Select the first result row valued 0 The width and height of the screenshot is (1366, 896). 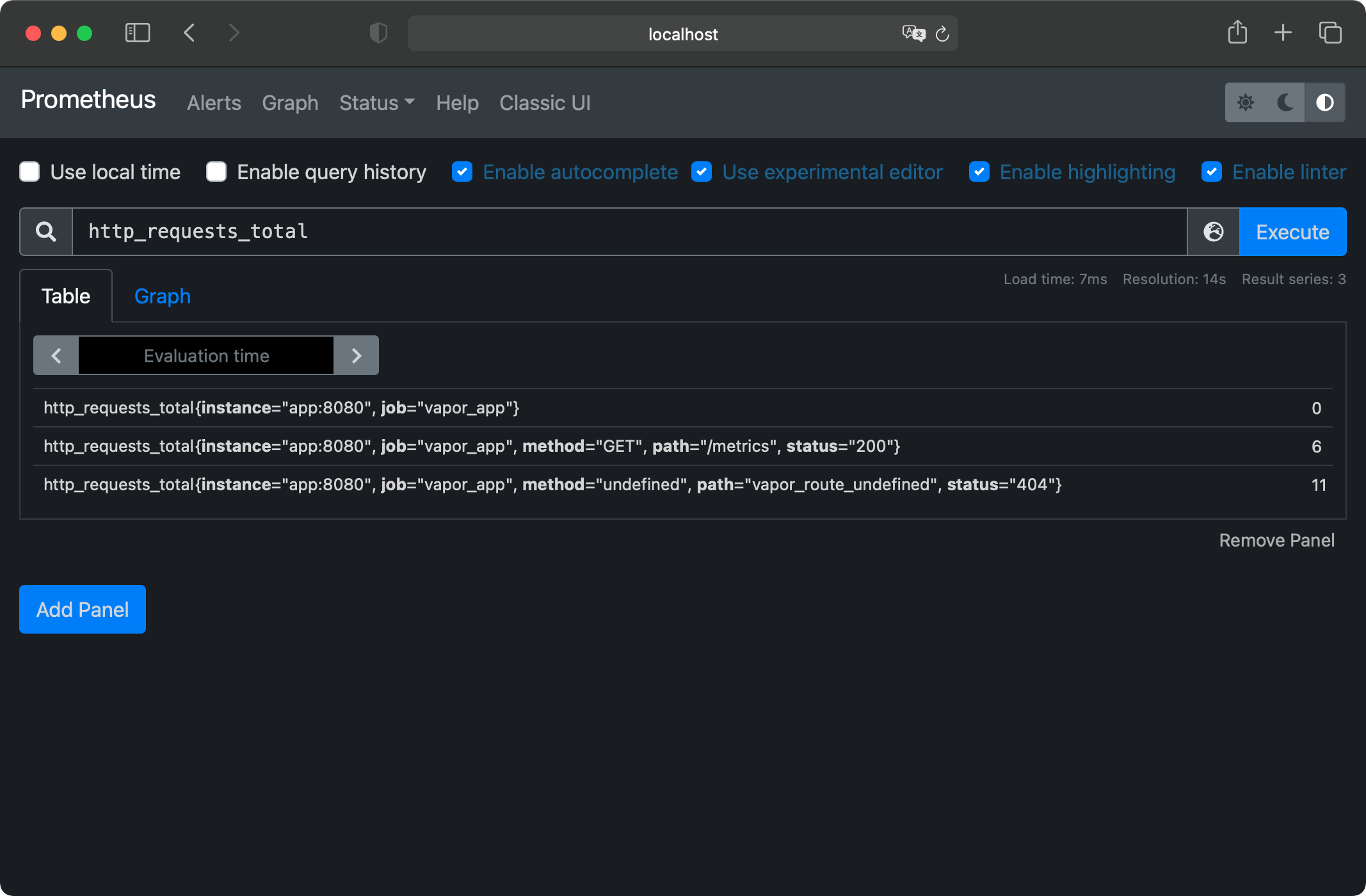(x=683, y=408)
